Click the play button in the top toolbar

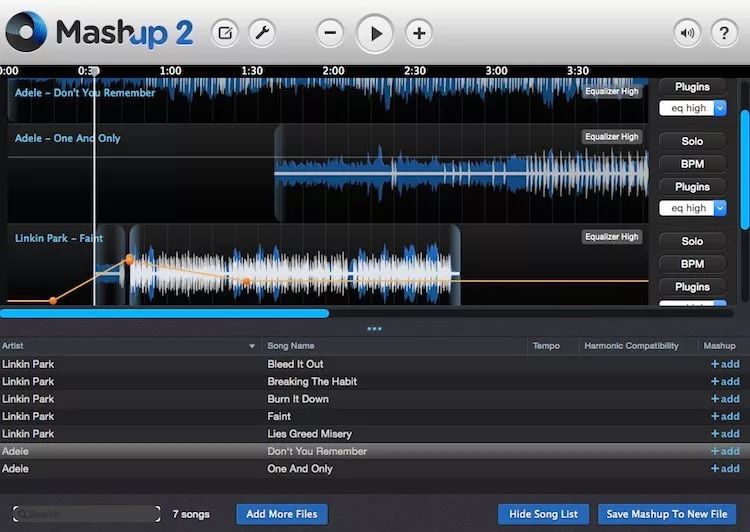click(375, 33)
